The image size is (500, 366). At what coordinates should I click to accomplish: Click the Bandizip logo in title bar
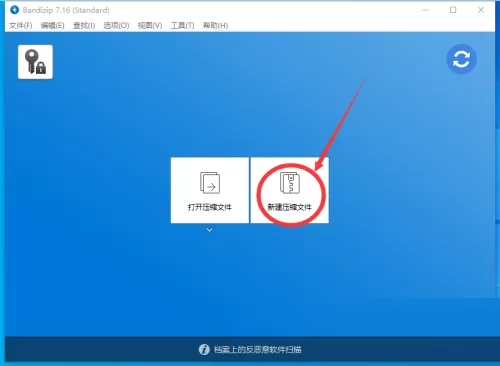[x=14, y=10]
